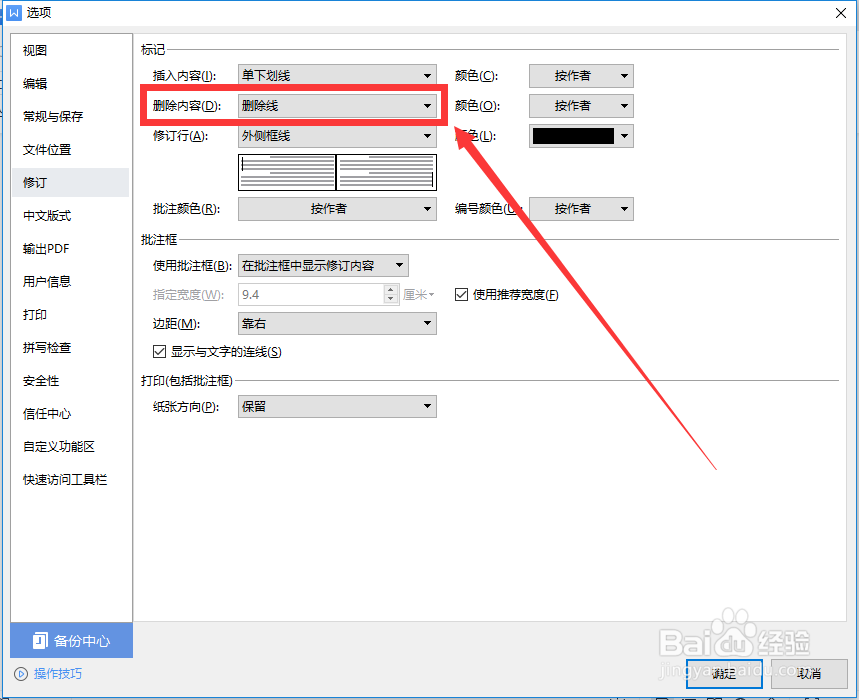Image resolution: width=859 pixels, height=700 pixels.
Task: Click the 取消 cancel button
Action: pyautogui.click(x=808, y=673)
